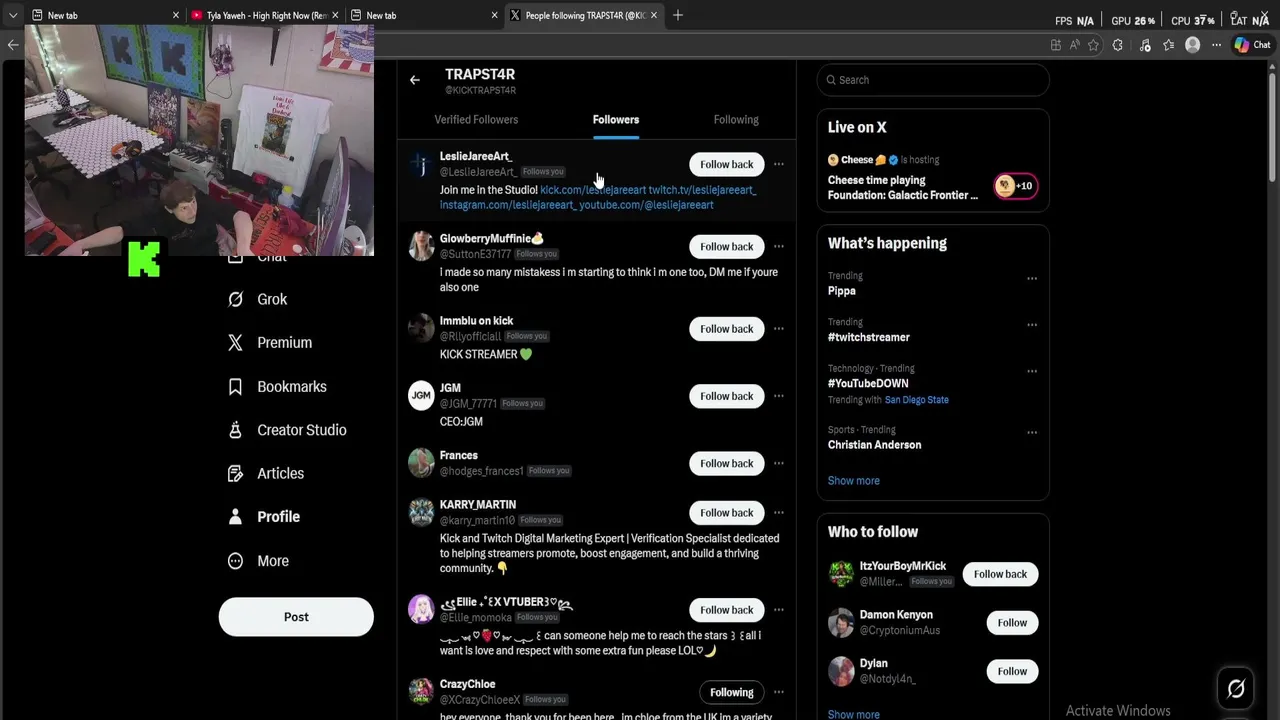The image size is (1280, 720).
Task: Open the browser extensions puzzle icon
Action: (x=1118, y=45)
